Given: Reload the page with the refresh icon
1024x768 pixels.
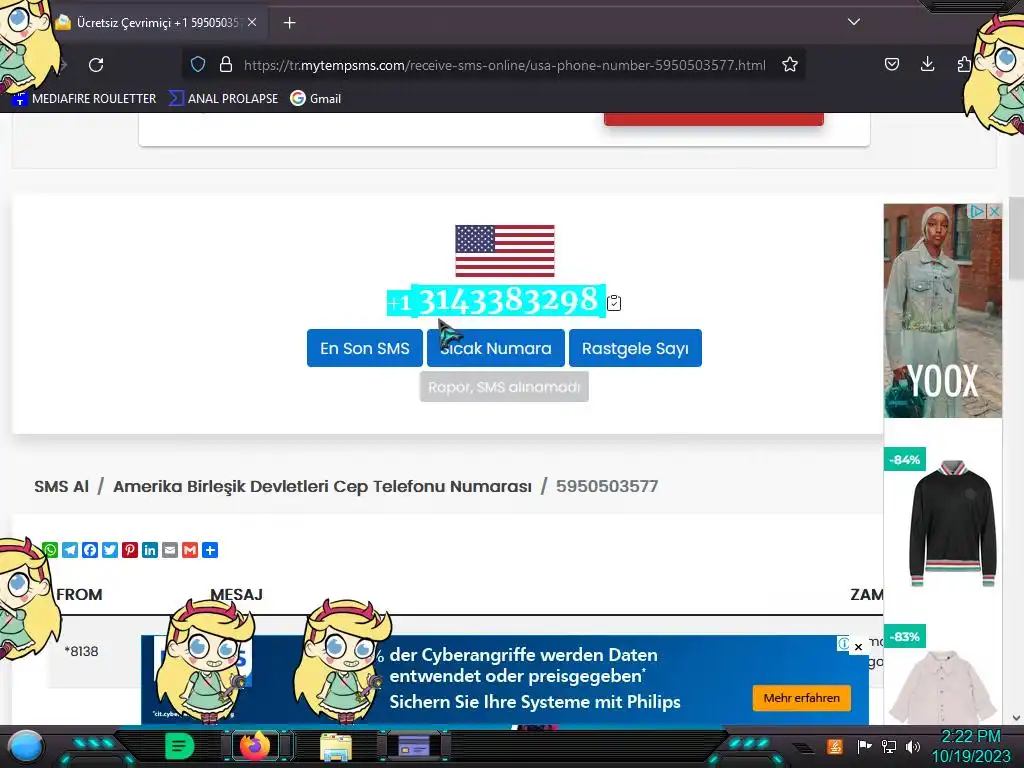Looking at the screenshot, I should pyautogui.click(x=96, y=65).
